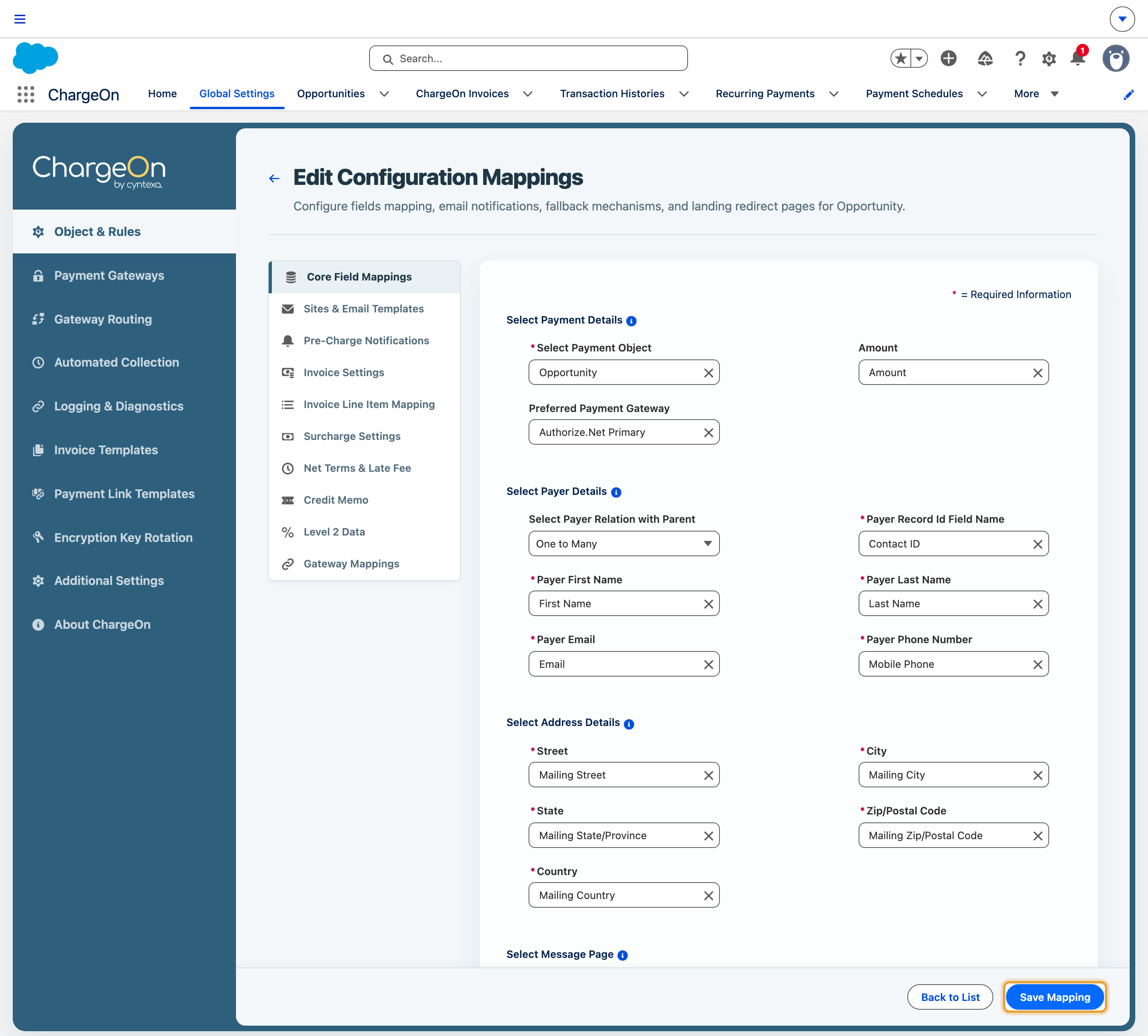The height and width of the screenshot is (1036, 1148).
Task: Show info for Select Message Page
Action: [622, 956]
